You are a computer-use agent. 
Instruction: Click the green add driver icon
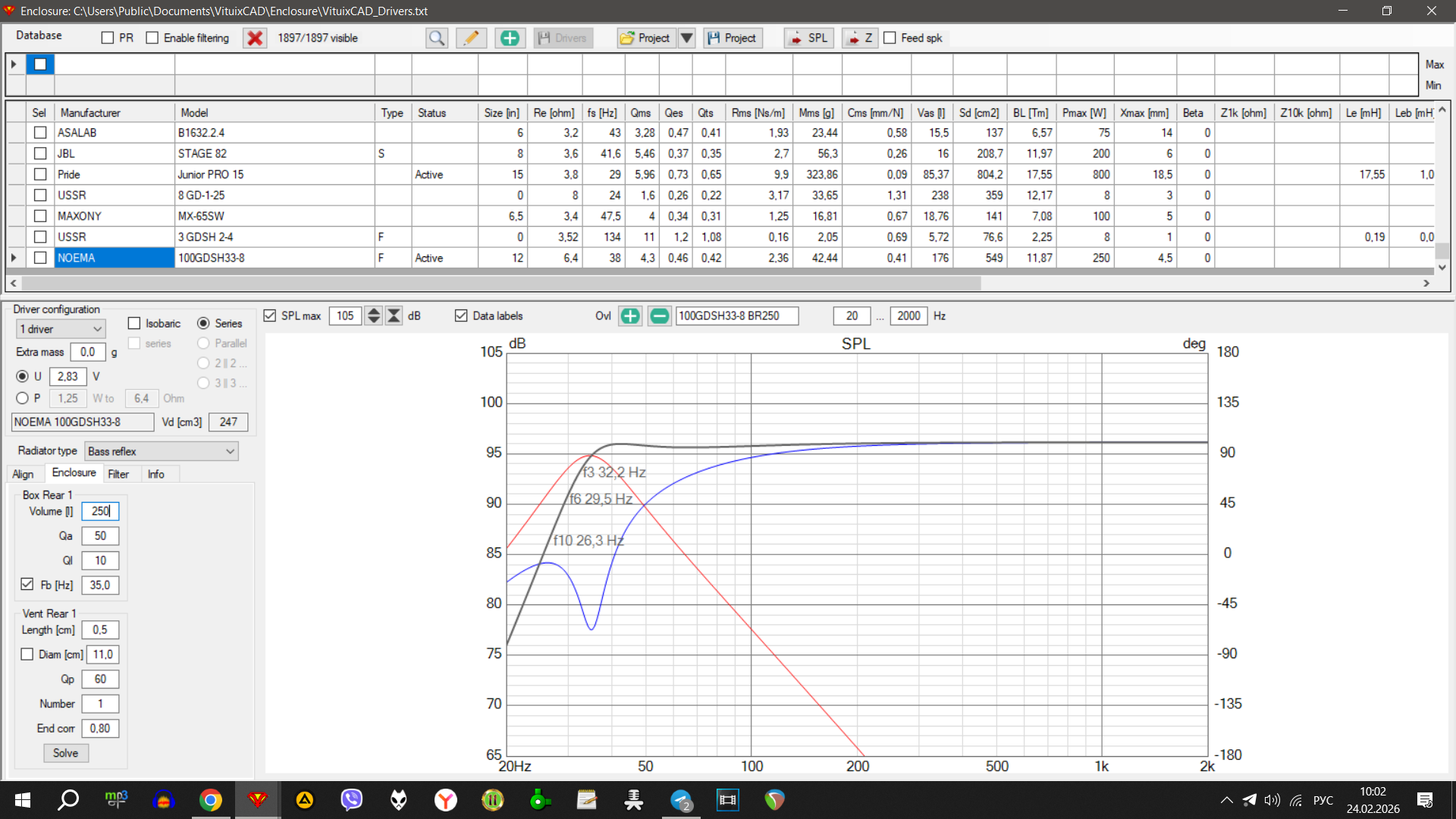pos(510,38)
